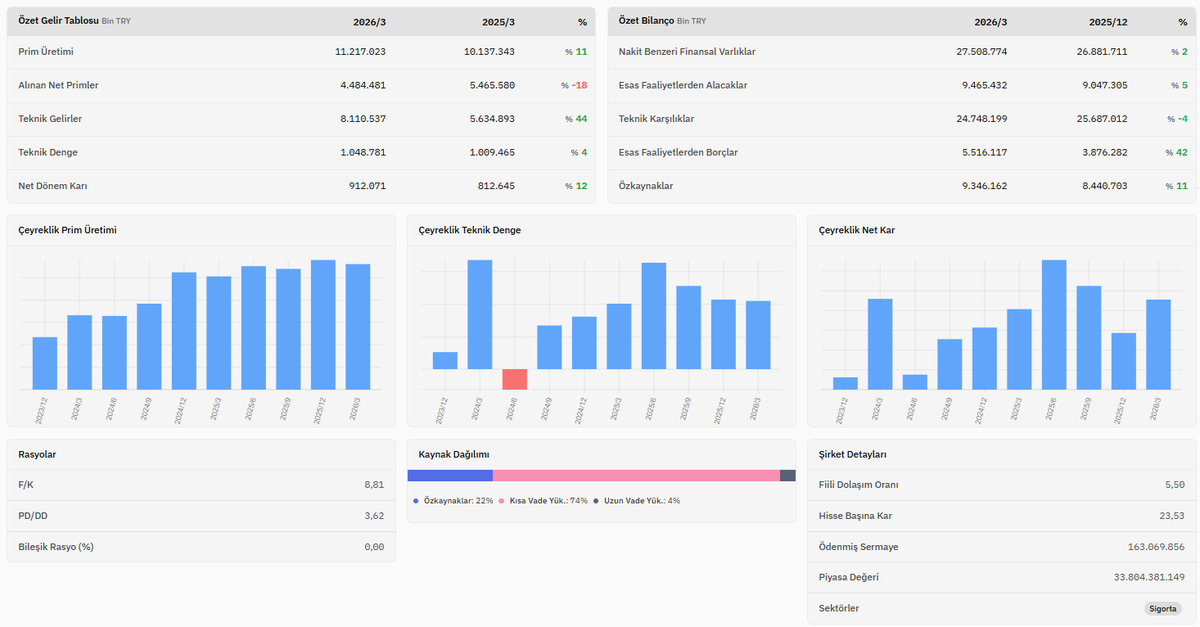This screenshot has height=627, width=1200.
Task: Click the Prim Üretimi row label
Action: 46,51
